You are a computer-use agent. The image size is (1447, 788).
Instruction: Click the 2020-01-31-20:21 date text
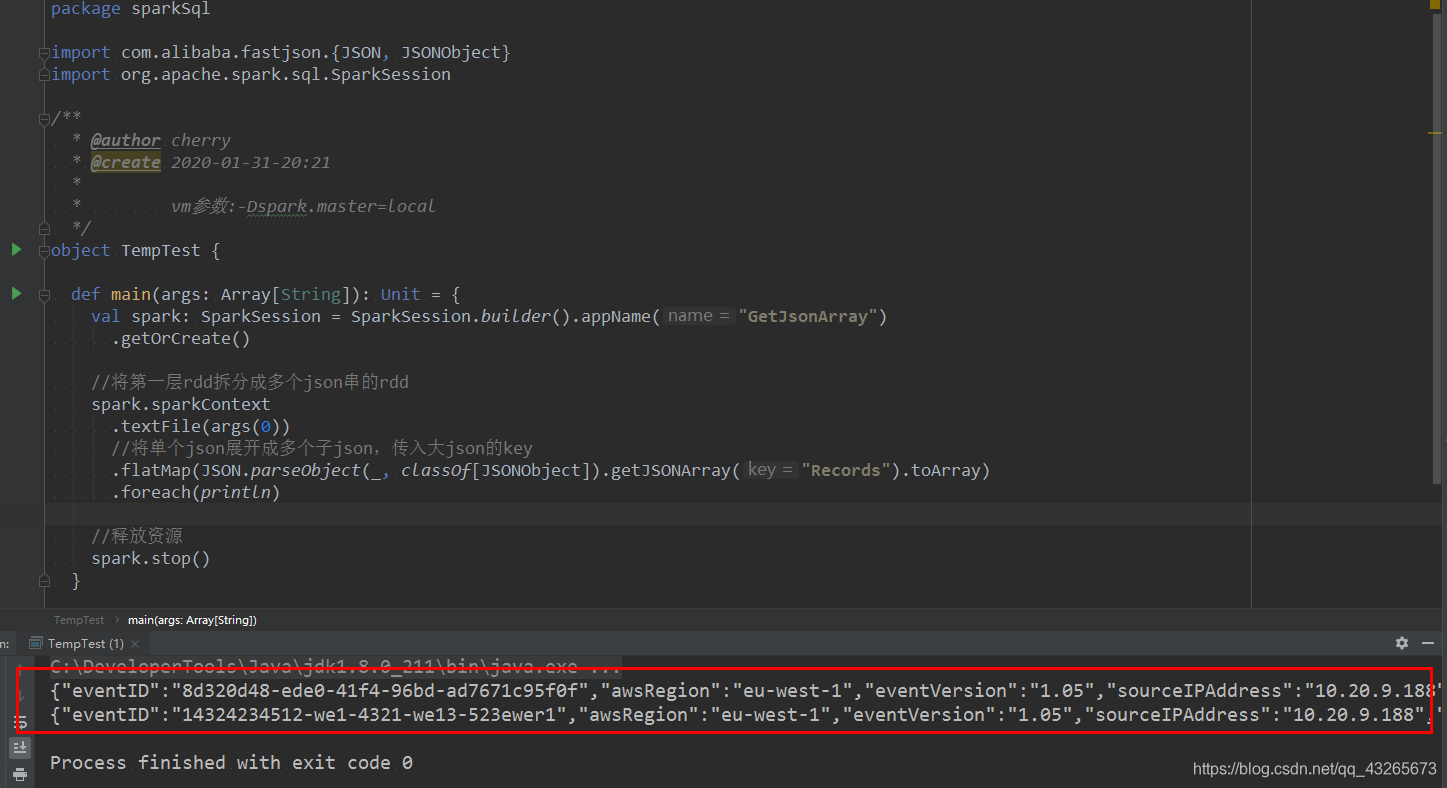pos(251,162)
